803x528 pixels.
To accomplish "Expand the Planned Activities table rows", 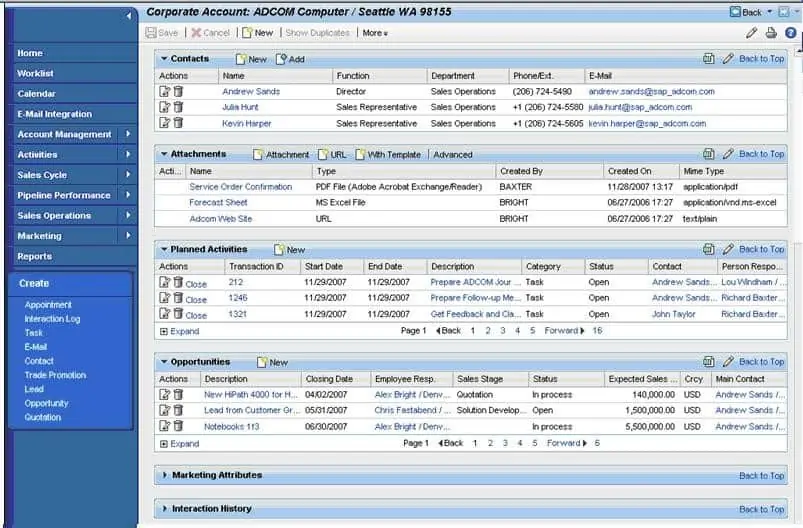I will [x=179, y=331].
